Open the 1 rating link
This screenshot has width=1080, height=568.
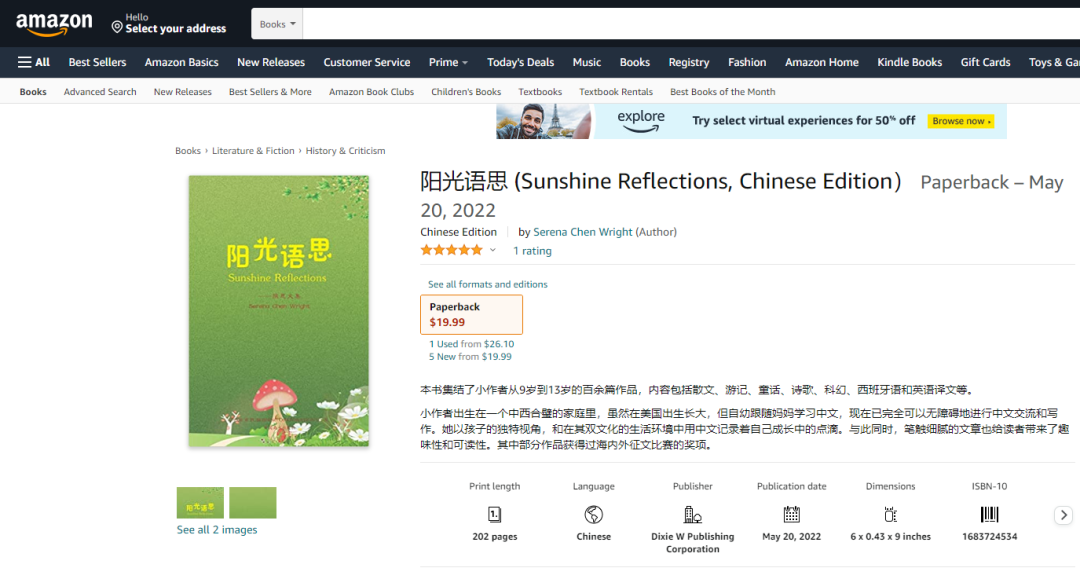point(532,251)
